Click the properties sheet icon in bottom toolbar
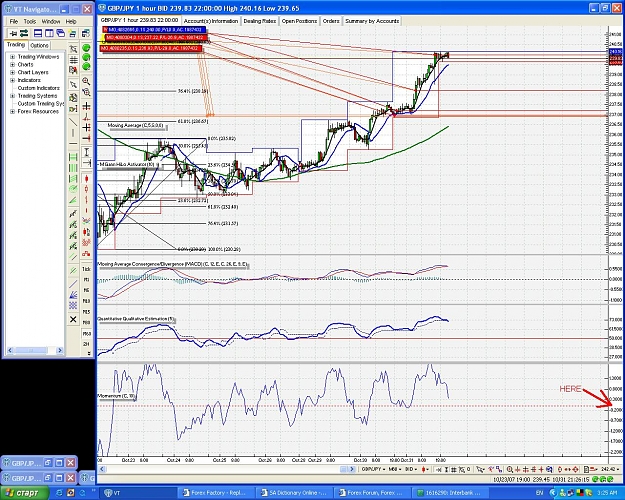 click(x=586, y=470)
